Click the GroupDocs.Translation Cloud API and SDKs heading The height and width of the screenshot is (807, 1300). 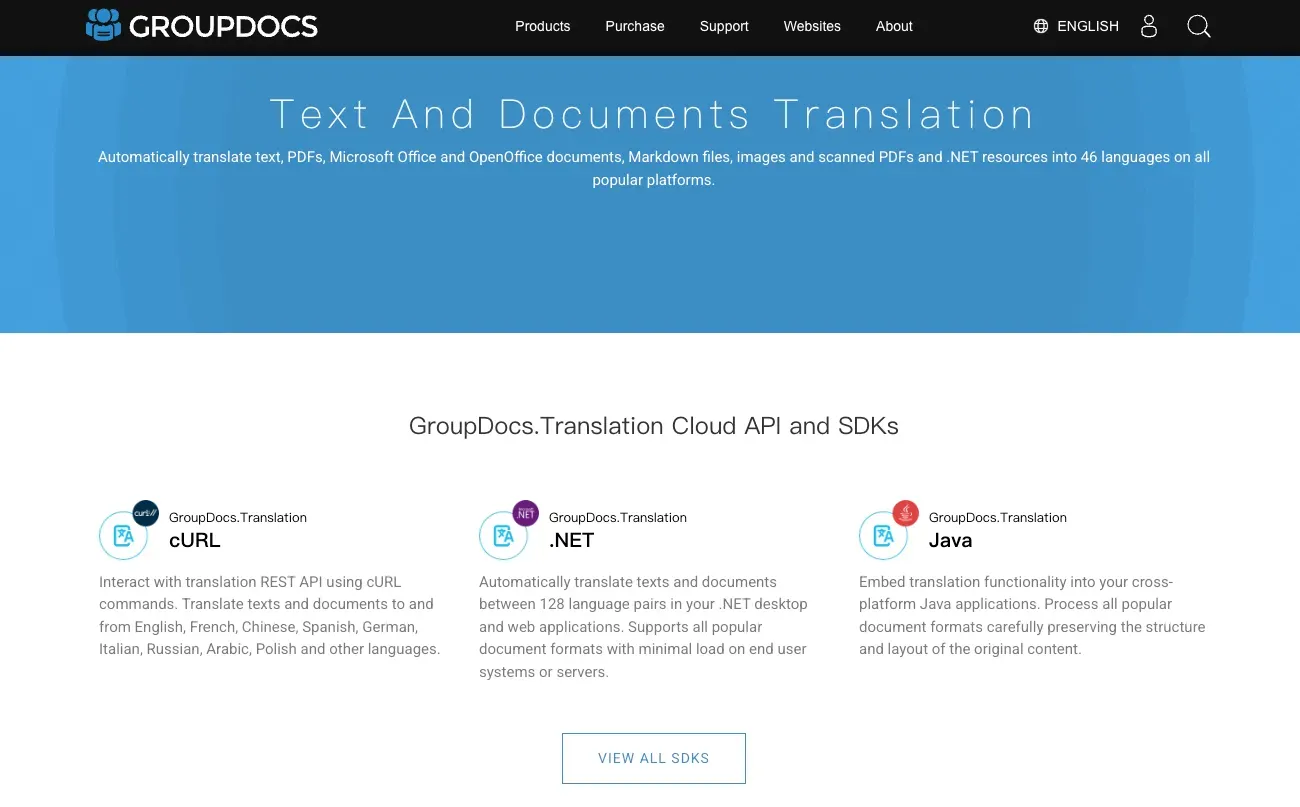point(654,426)
